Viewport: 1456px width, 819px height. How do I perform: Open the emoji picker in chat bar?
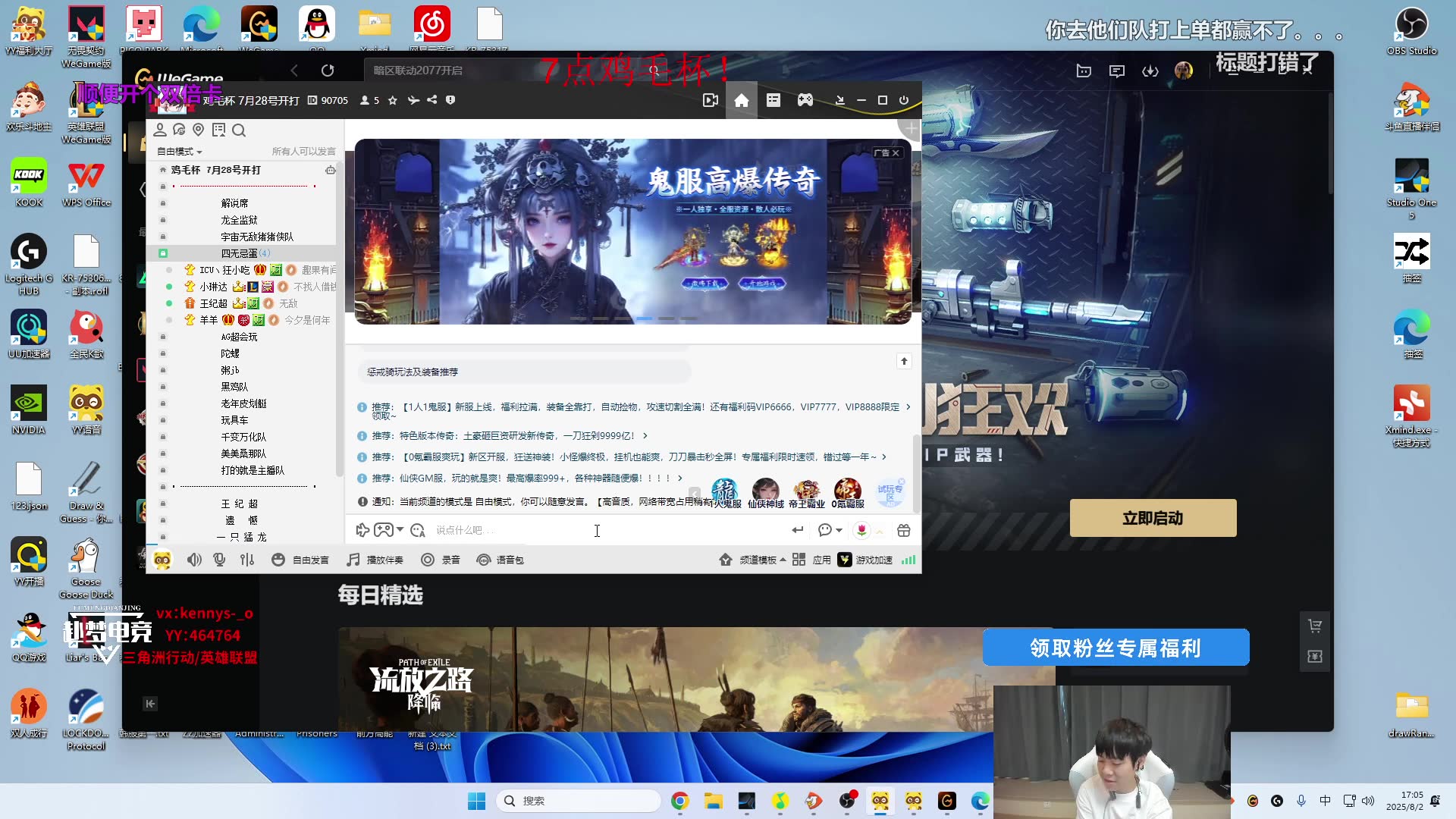418,530
